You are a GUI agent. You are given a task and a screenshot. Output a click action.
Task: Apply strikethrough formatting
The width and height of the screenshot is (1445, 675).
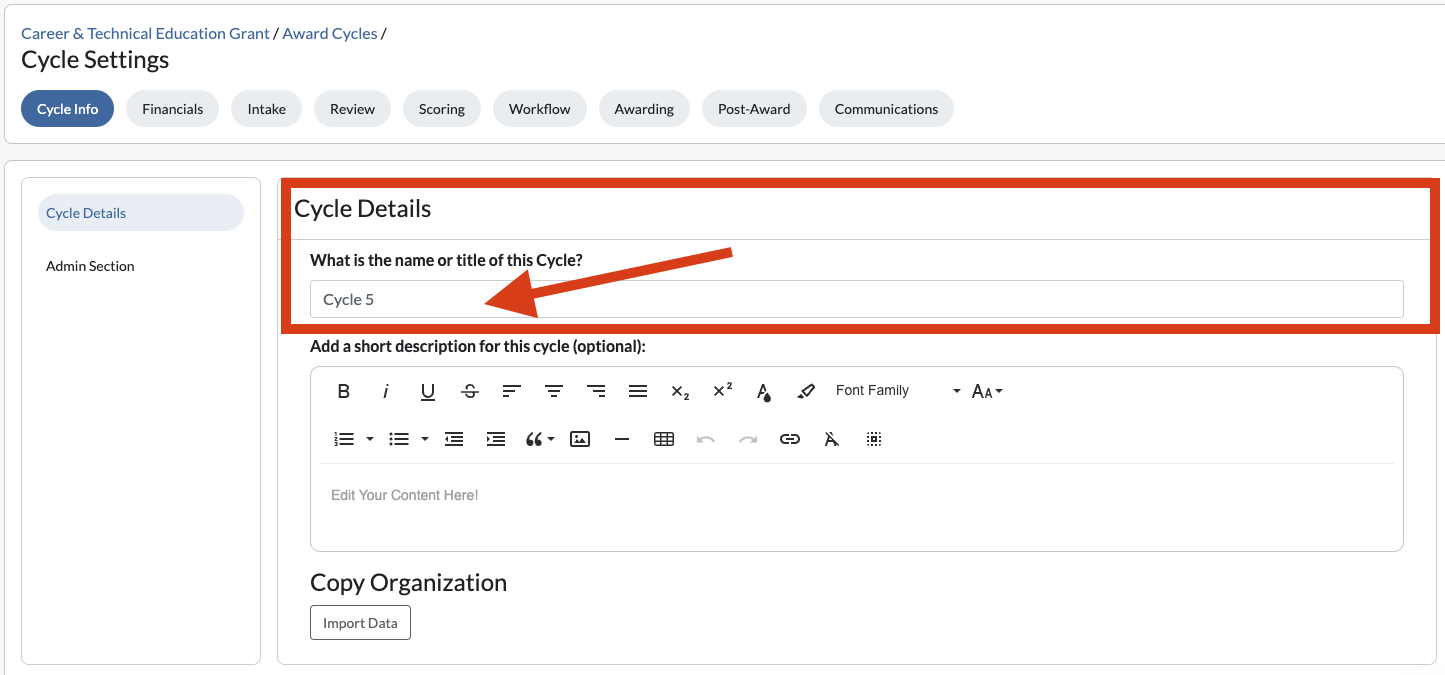[470, 391]
